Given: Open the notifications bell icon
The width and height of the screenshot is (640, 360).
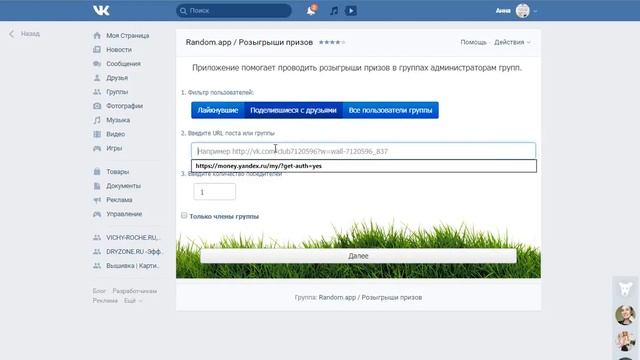Looking at the screenshot, I should (x=311, y=10).
